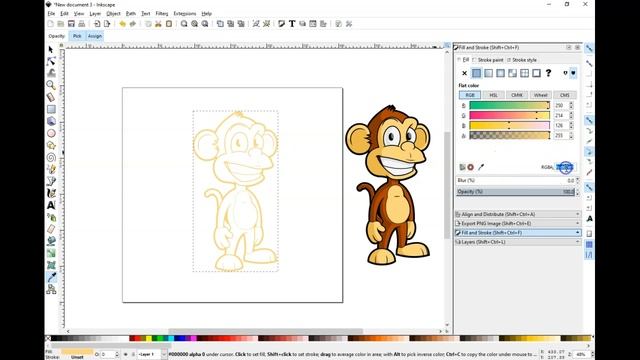
Task: Open the File menu
Action: point(51,13)
